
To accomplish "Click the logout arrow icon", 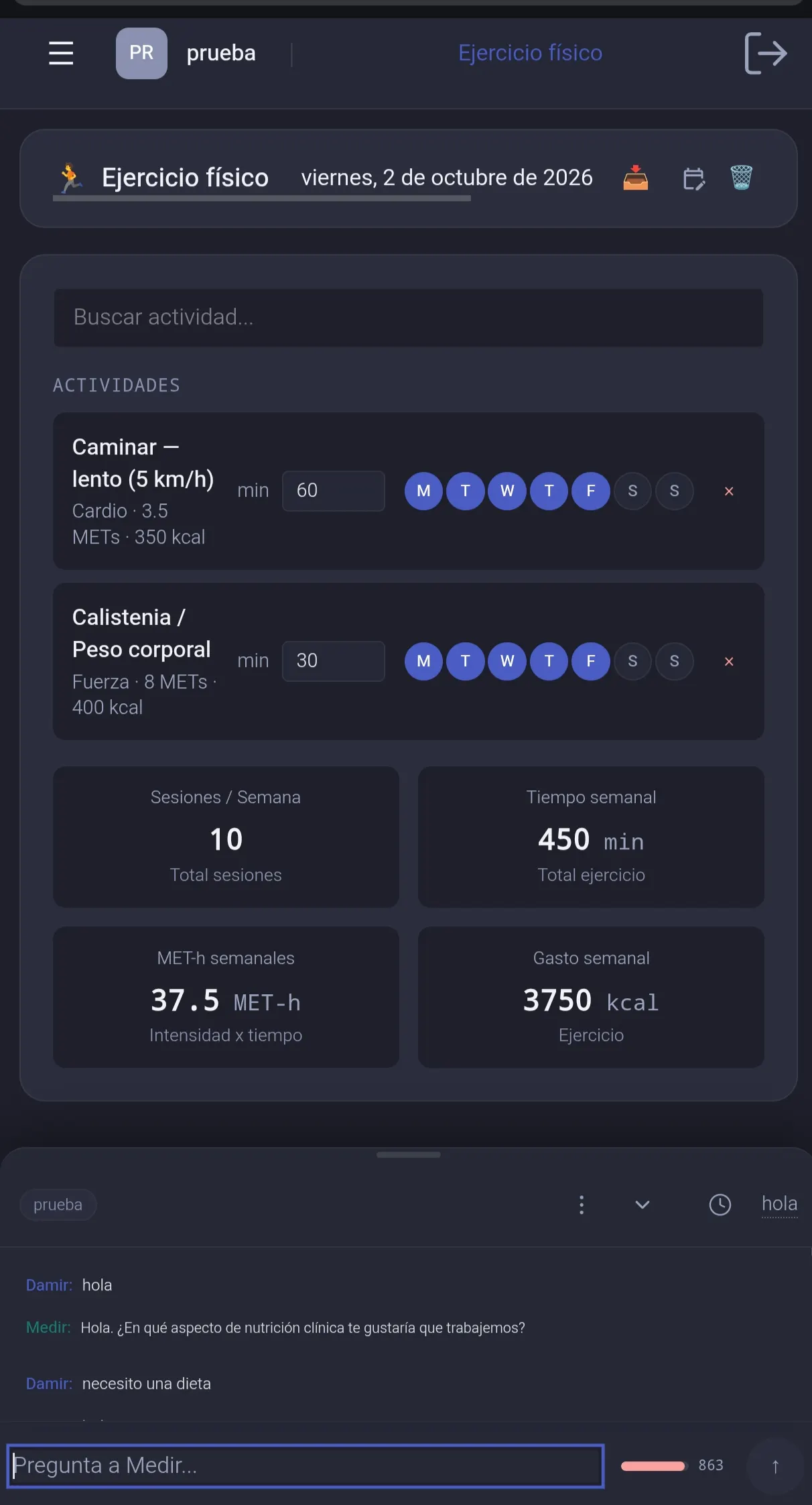I will (x=765, y=53).
